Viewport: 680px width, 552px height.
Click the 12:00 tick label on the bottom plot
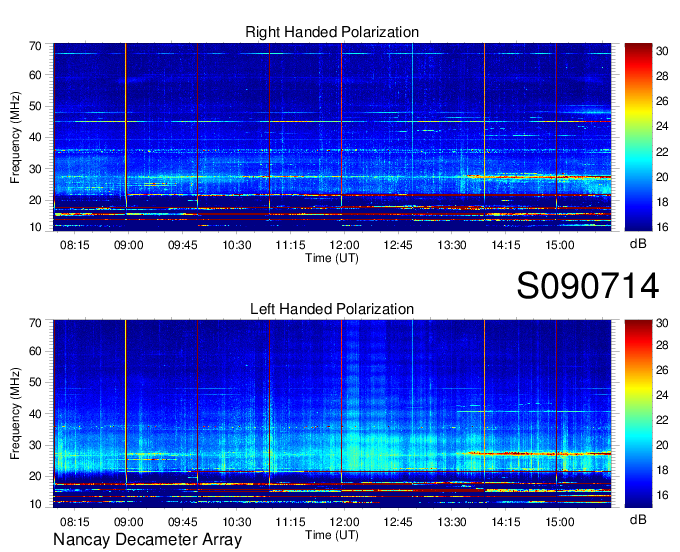[x=344, y=522]
